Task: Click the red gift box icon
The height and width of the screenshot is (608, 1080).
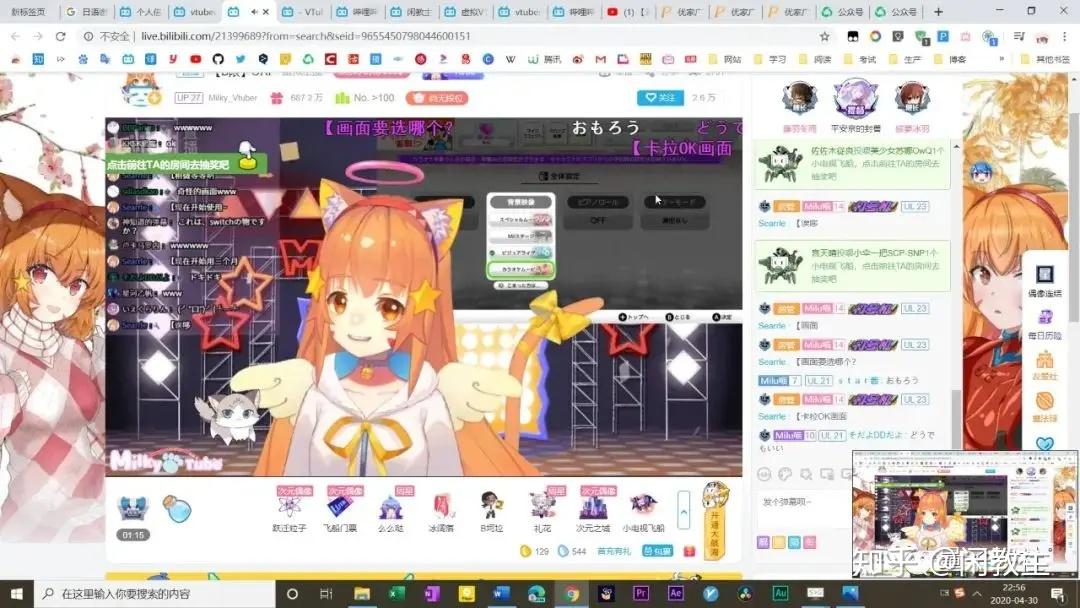Action: tap(689, 551)
